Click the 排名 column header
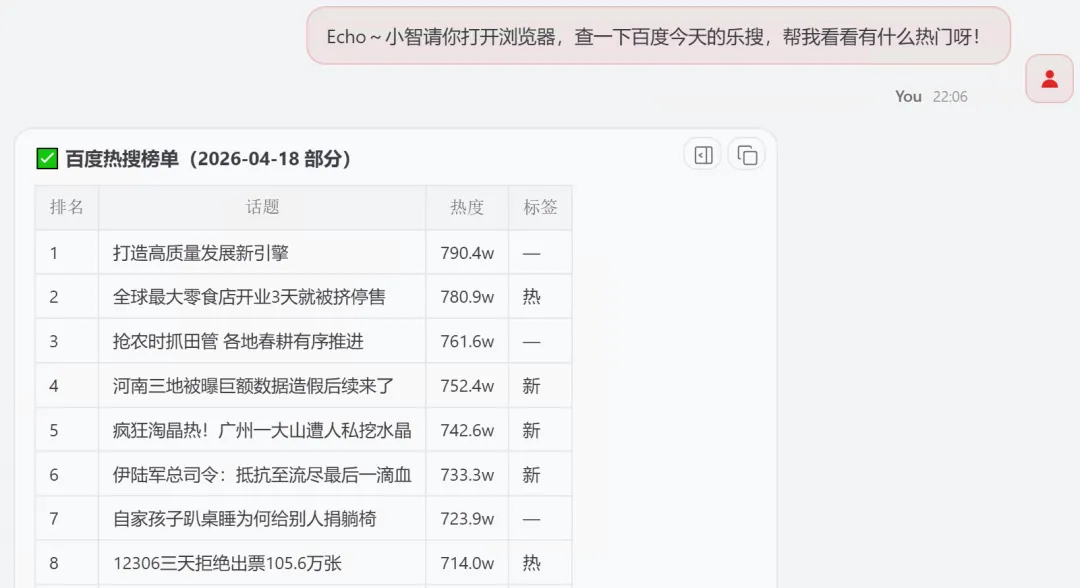Viewport: 1080px width, 588px height. point(67,207)
